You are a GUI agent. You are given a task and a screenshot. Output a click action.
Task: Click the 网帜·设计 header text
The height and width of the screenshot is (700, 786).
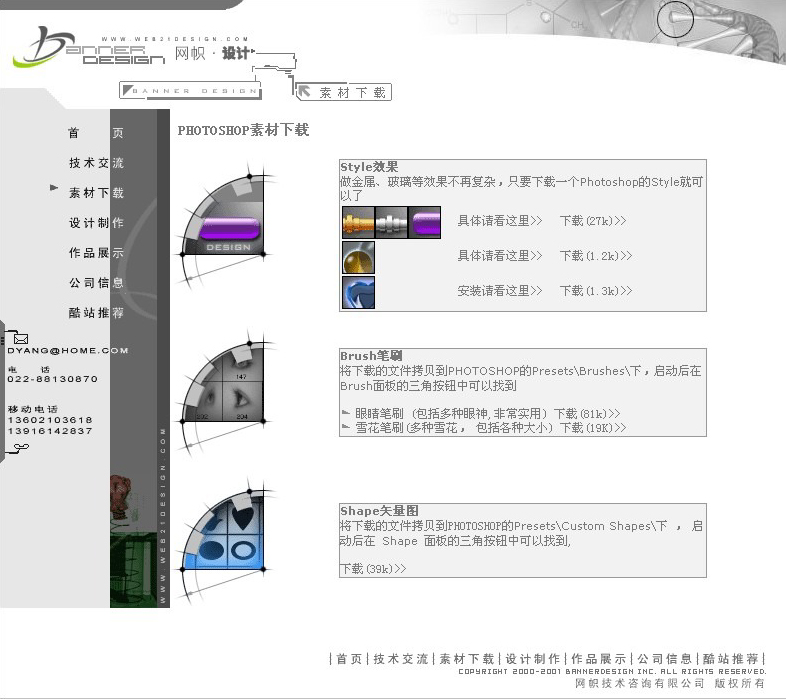[212, 53]
